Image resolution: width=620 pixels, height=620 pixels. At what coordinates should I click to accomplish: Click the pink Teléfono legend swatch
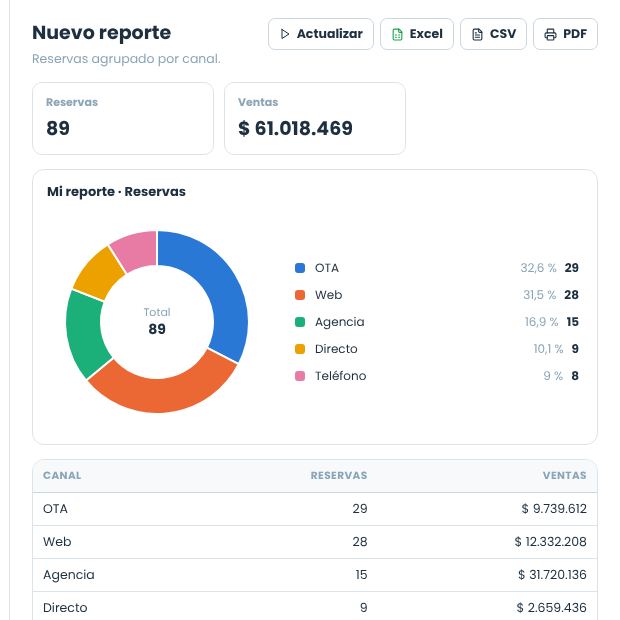click(x=300, y=376)
